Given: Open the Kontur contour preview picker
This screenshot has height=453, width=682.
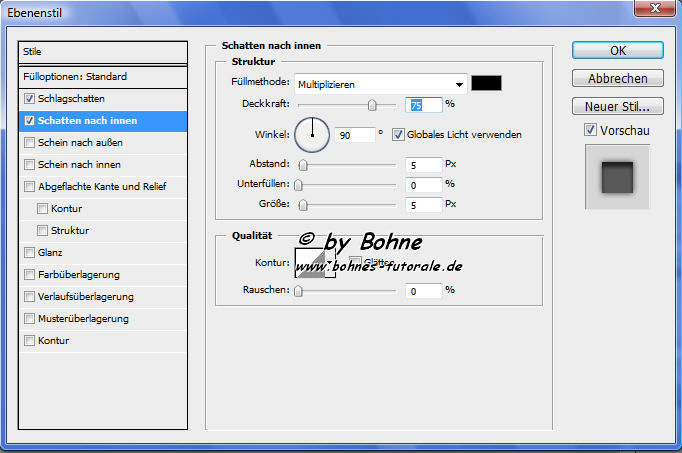Looking at the screenshot, I should click(x=309, y=262).
